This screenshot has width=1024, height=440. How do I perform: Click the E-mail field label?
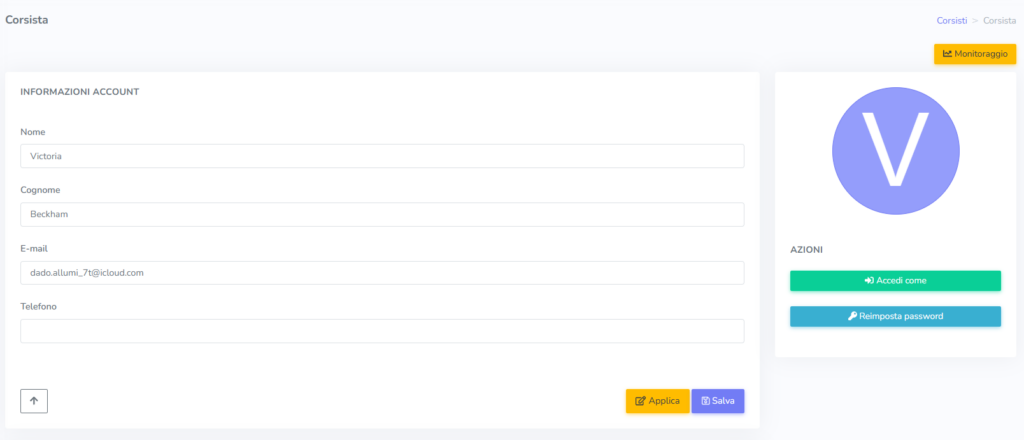click(34, 248)
